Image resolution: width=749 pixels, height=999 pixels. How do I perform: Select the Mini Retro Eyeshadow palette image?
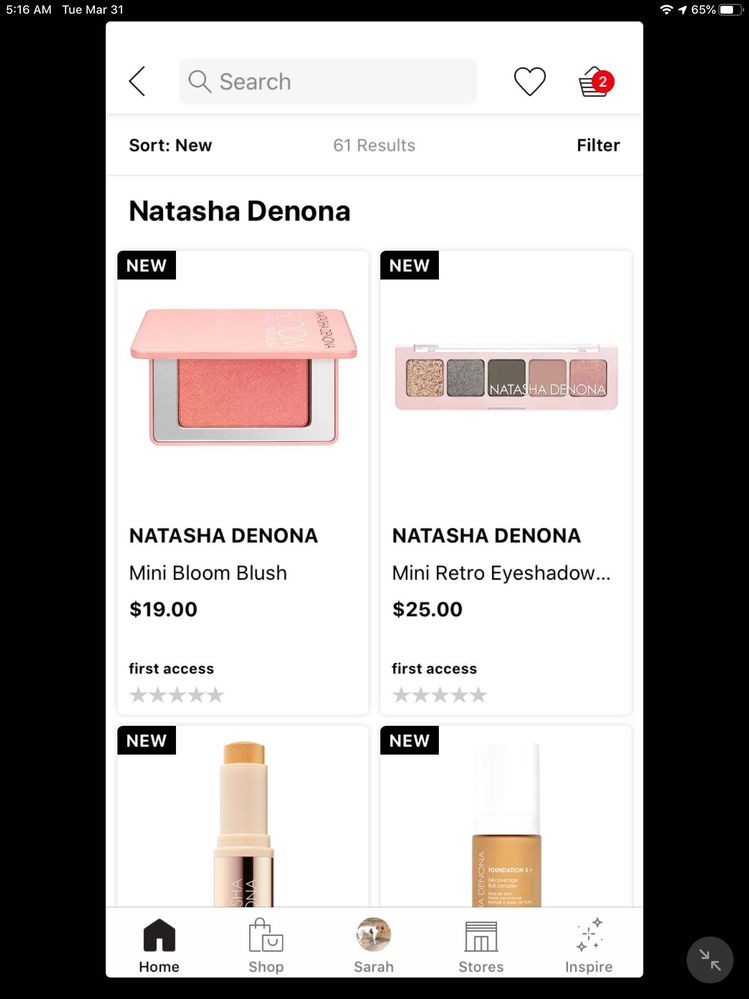(506, 377)
